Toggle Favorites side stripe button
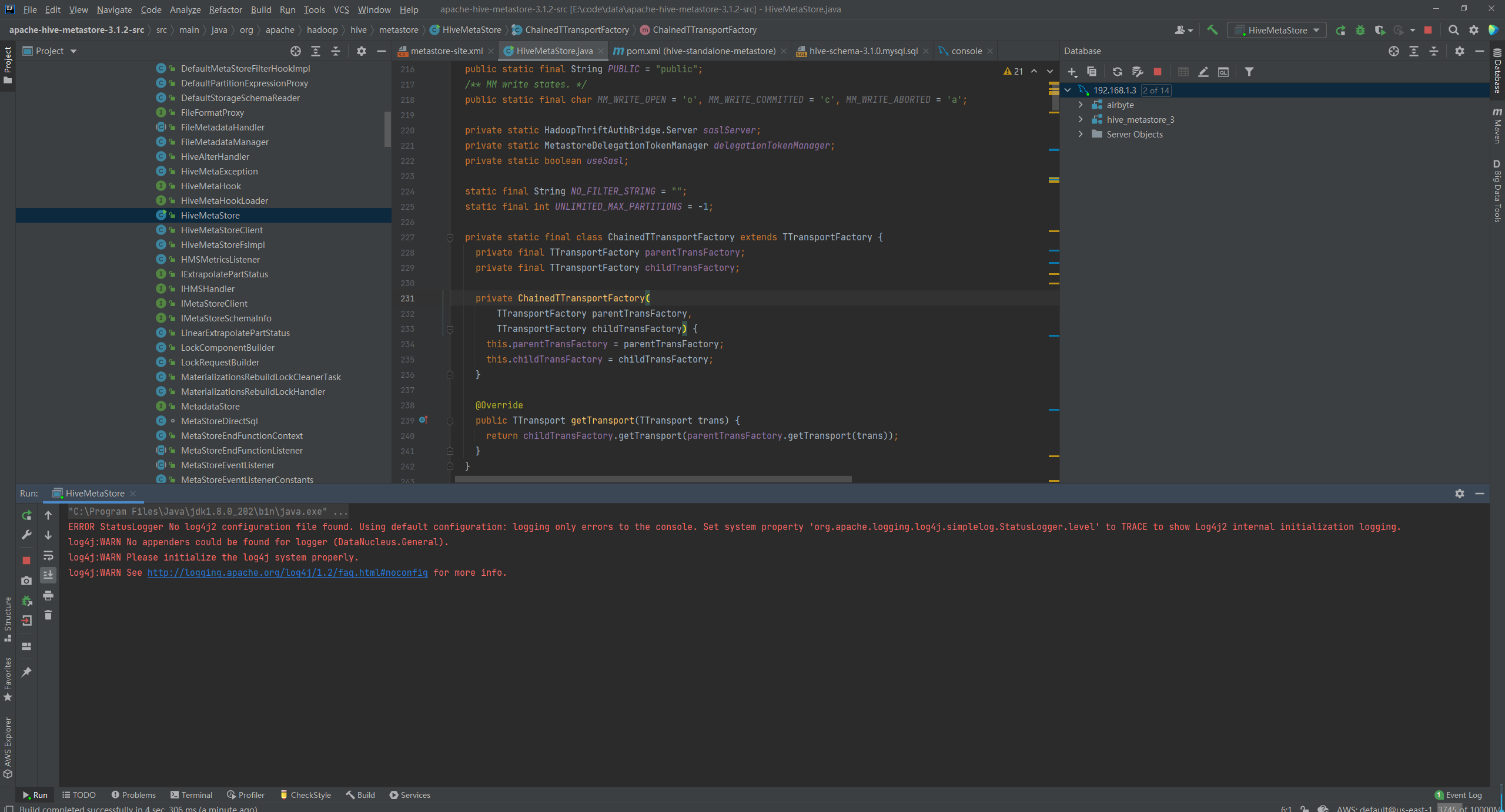The image size is (1505, 812). [8, 679]
